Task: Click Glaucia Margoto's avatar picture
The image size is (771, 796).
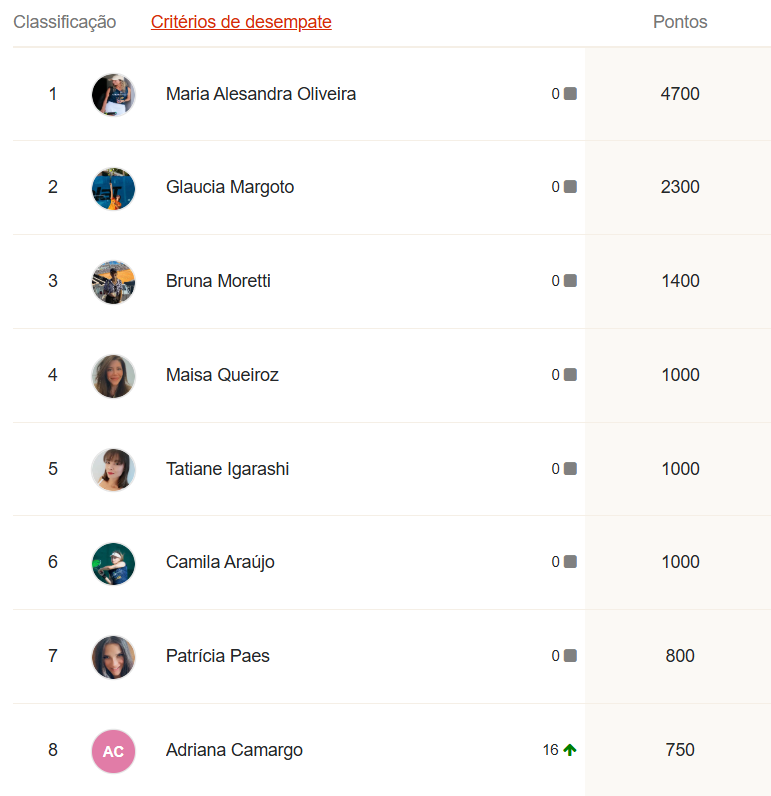Action: point(113,188)
